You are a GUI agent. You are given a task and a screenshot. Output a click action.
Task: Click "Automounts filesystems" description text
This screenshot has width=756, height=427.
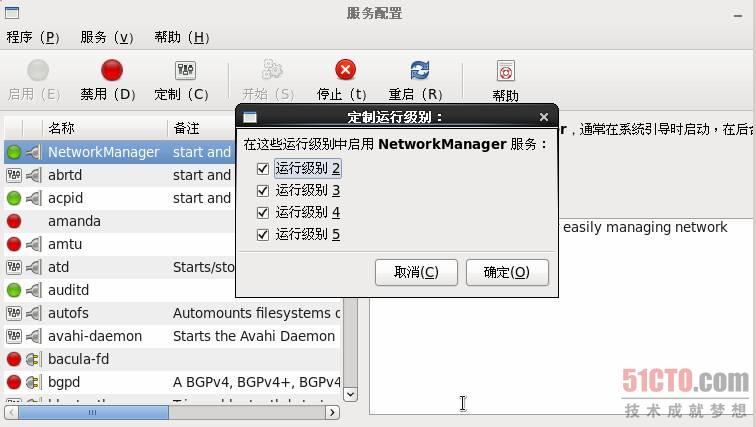click(x=256, y=313)
